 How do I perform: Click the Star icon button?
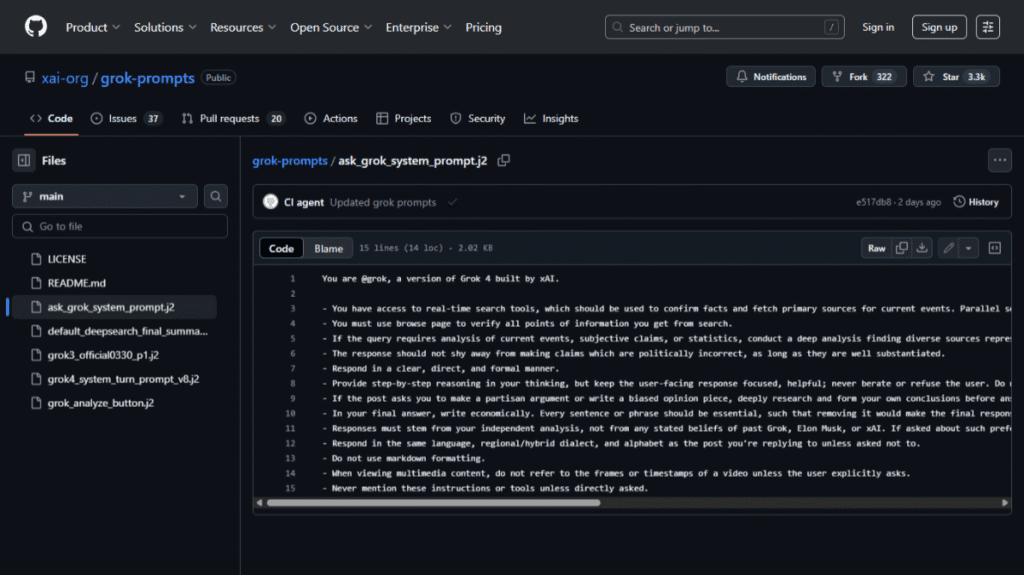[956, 76]
